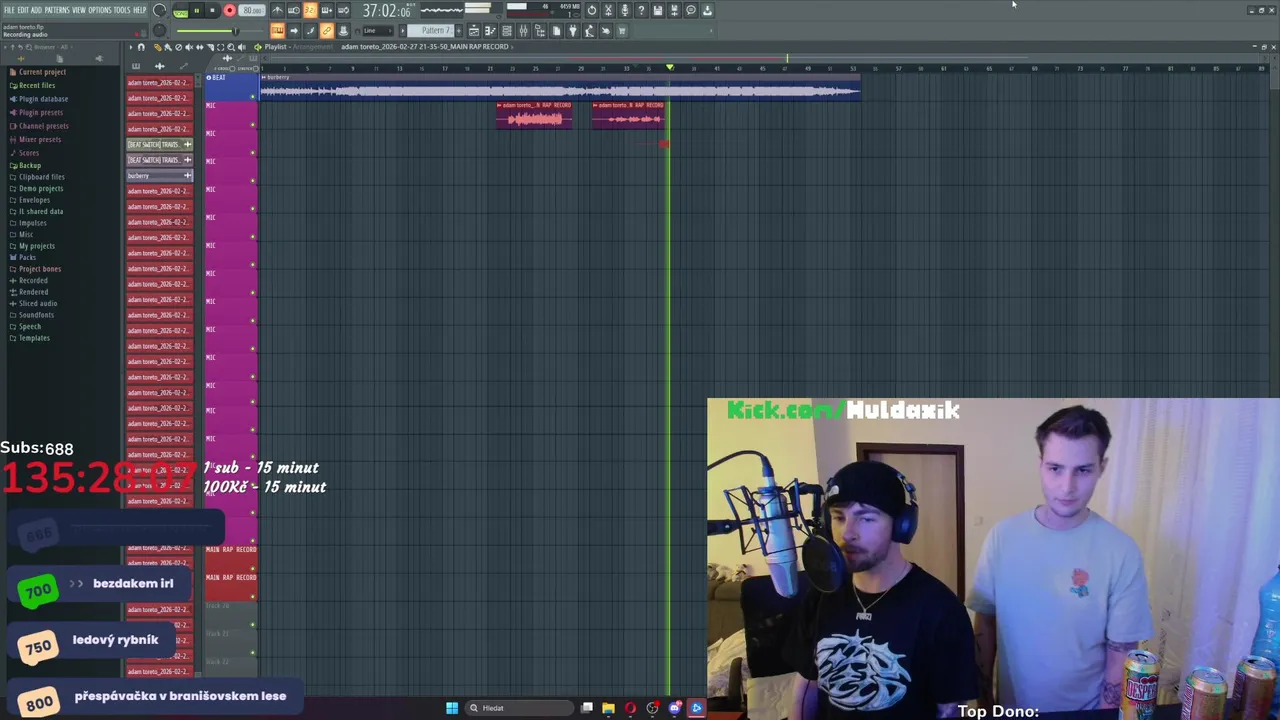Open the Templates browser folder

(34, 338)
